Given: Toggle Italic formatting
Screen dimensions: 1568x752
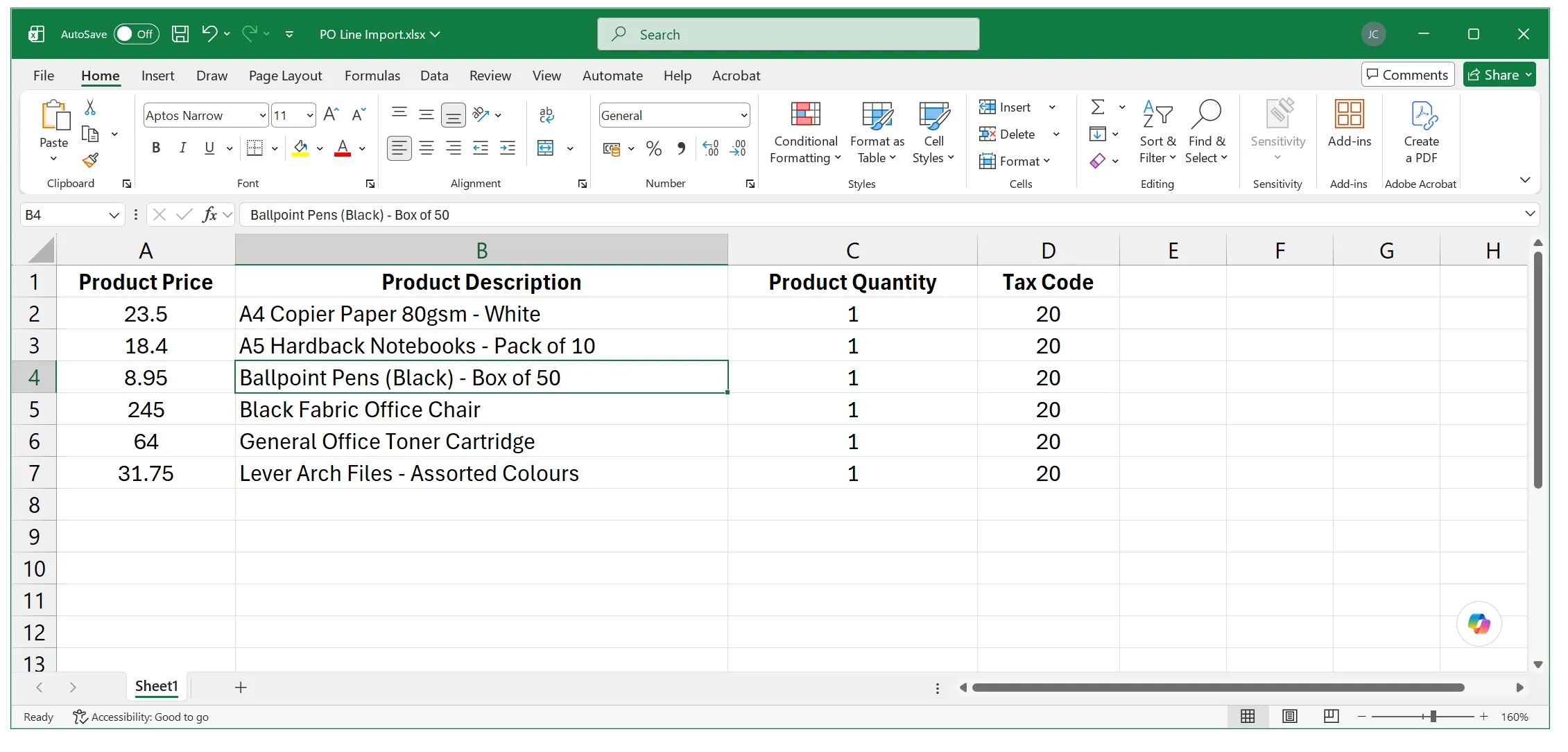Looking at the screenshot, I should 182,148.
